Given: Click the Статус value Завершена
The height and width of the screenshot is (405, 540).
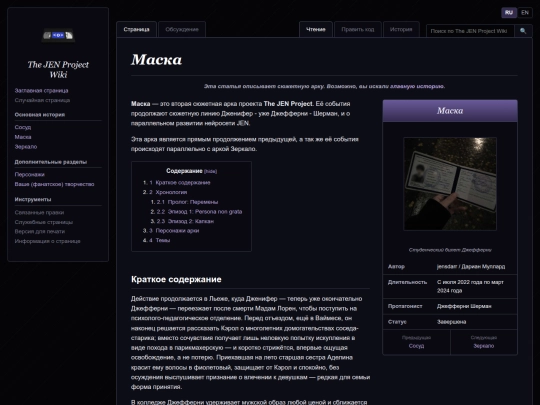Looking at the screenshot, I should tap(451, 322).
